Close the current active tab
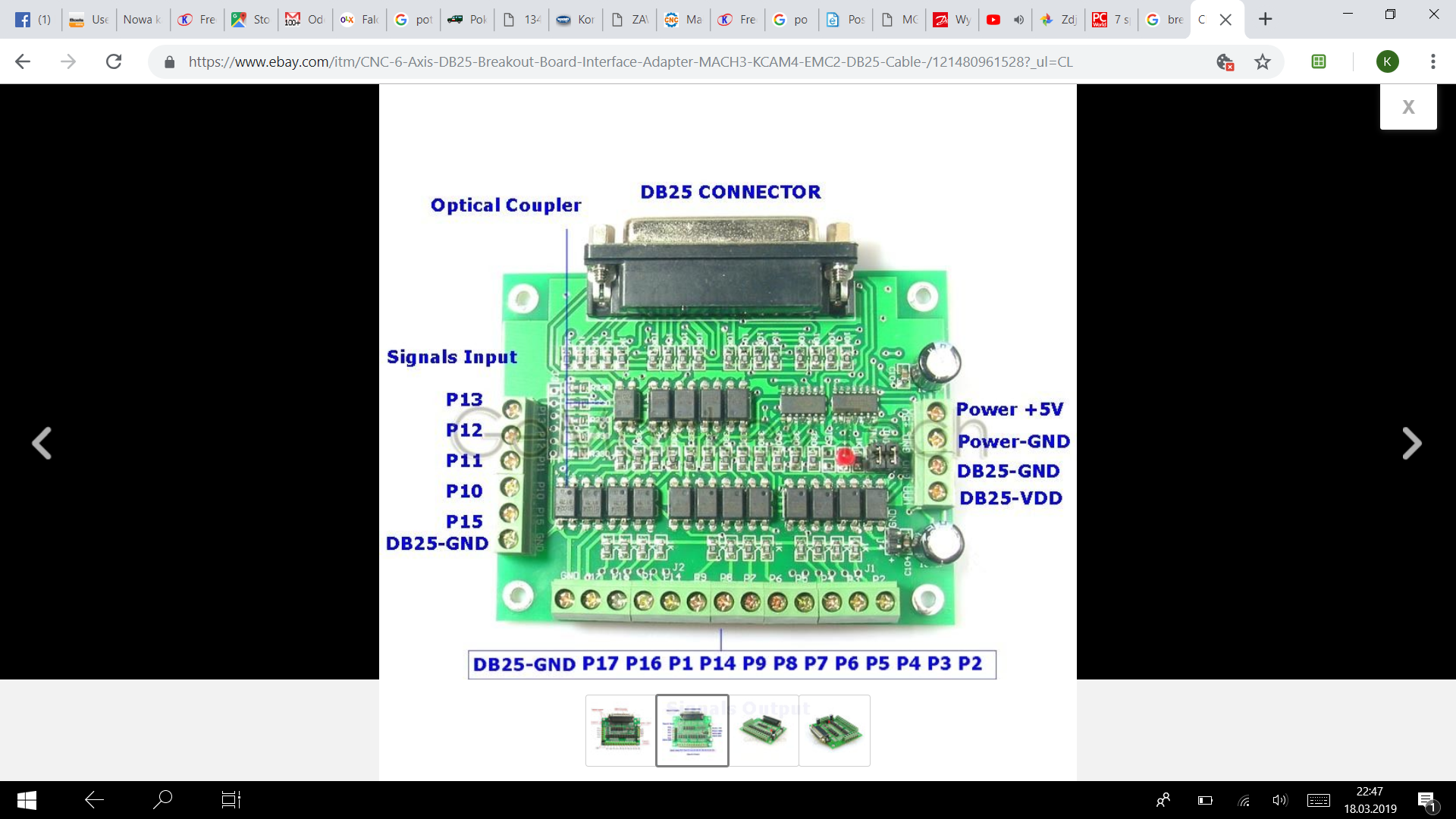 click(x=1225, y=20)
